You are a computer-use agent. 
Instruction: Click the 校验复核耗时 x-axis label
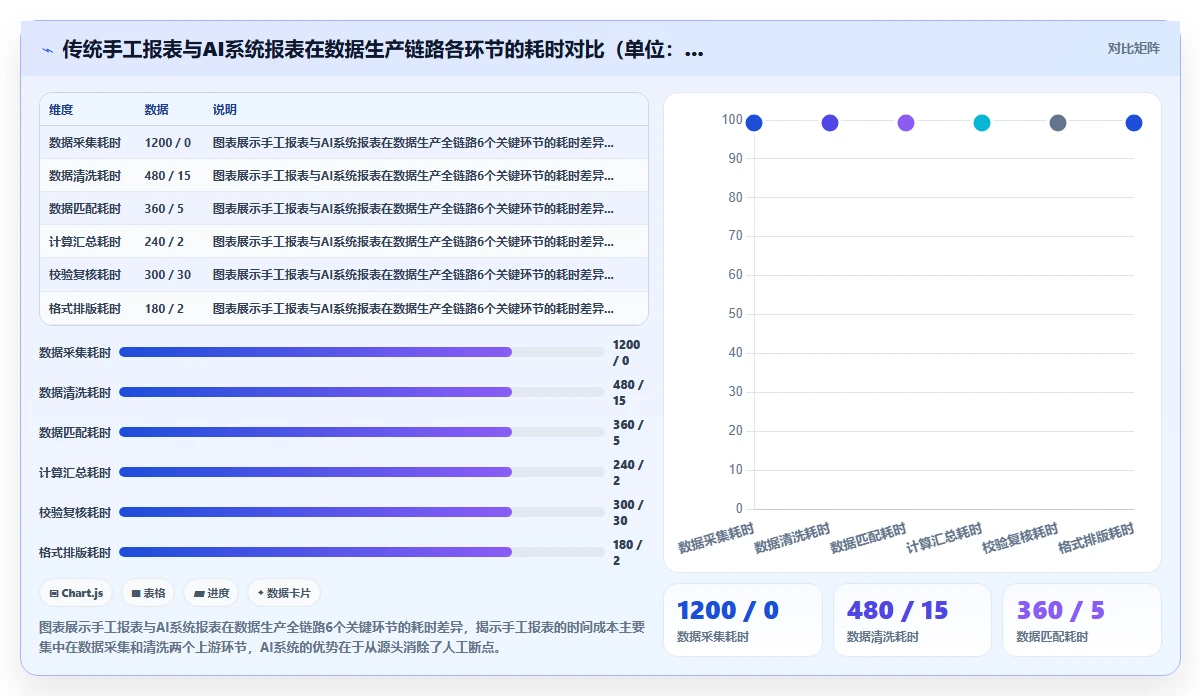click(x=1020, y=538)
